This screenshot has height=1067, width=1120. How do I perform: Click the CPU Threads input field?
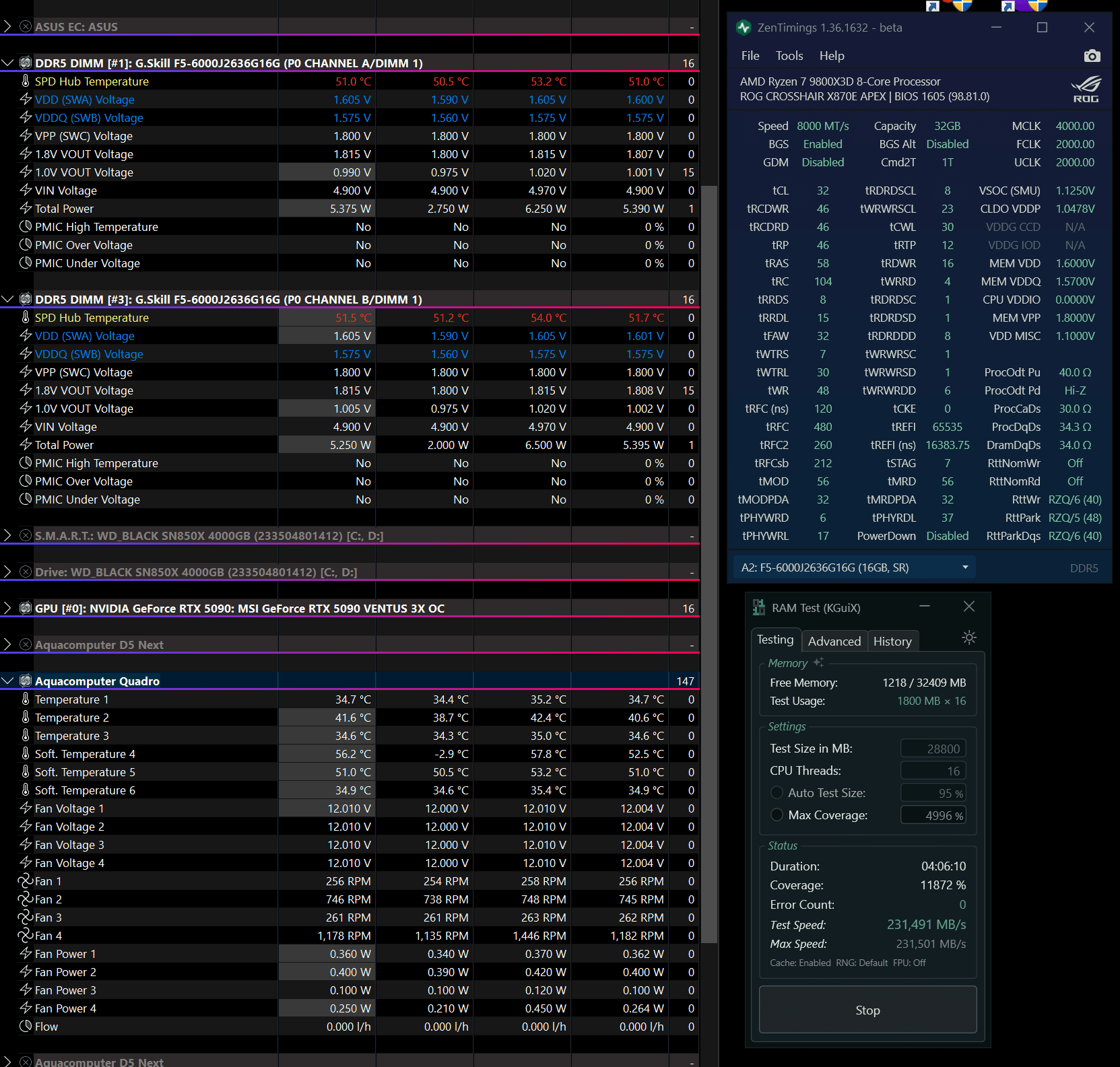(x=933, y=771)
